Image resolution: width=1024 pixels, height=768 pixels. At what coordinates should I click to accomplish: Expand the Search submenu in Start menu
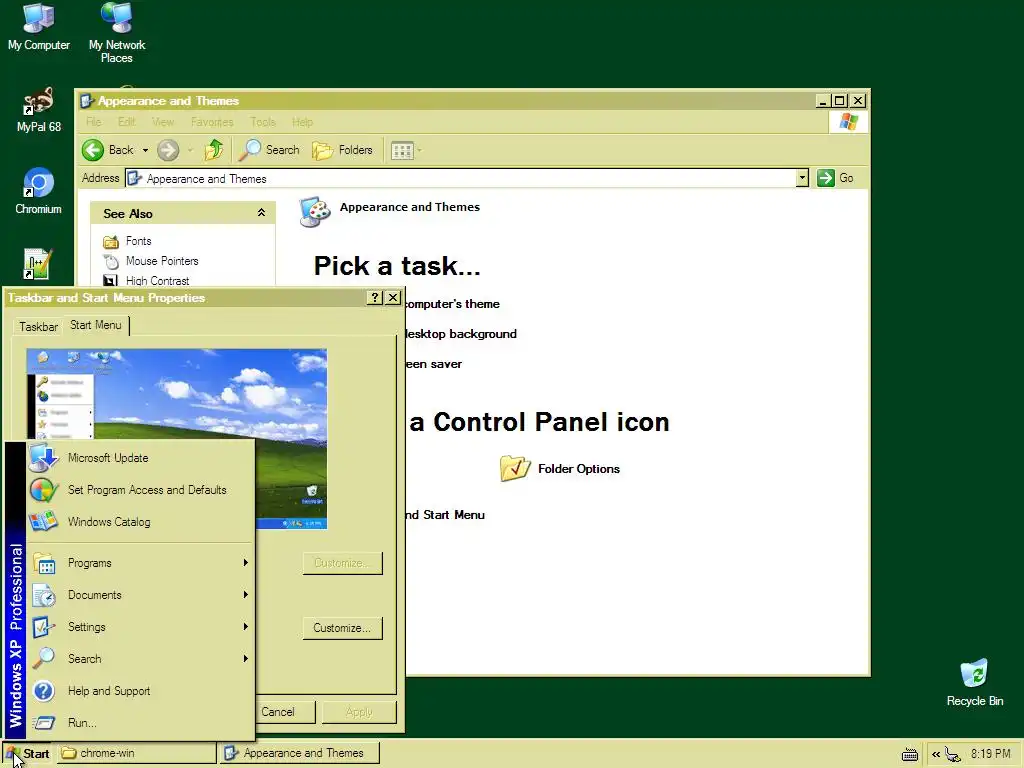pos(140,659)
